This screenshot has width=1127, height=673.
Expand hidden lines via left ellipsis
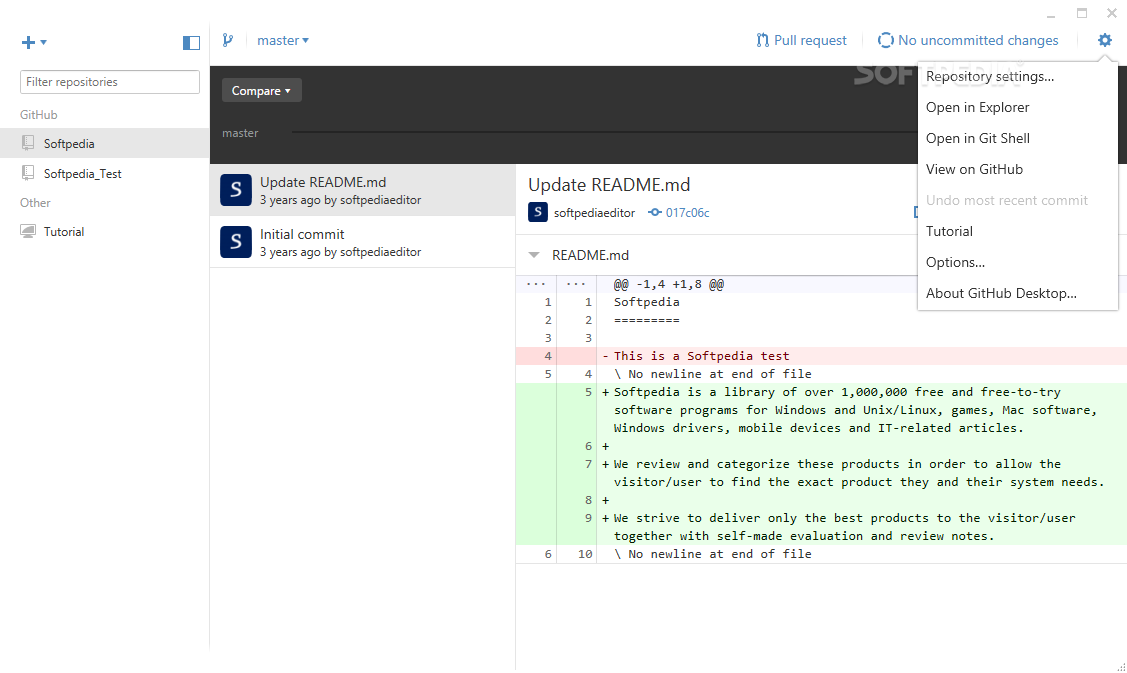536,285
